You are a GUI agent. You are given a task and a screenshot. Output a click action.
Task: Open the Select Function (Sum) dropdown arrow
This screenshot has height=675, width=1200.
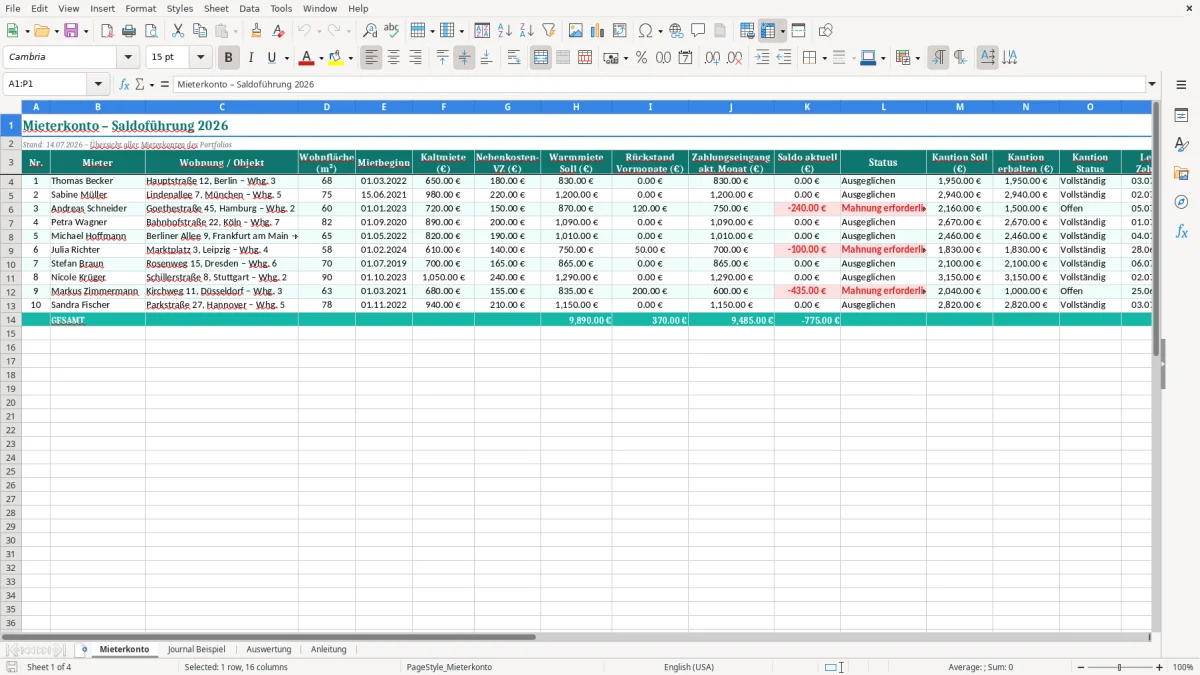point(152,85)
